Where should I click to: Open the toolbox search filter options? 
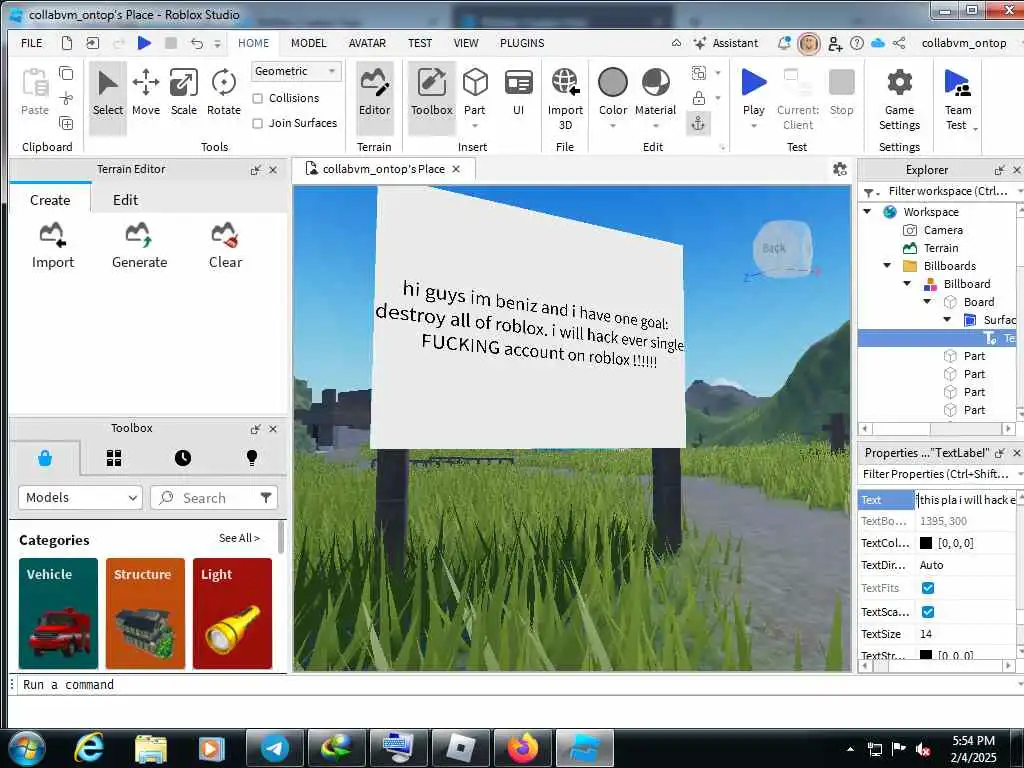pyautogui.click(x=266, y=498)
